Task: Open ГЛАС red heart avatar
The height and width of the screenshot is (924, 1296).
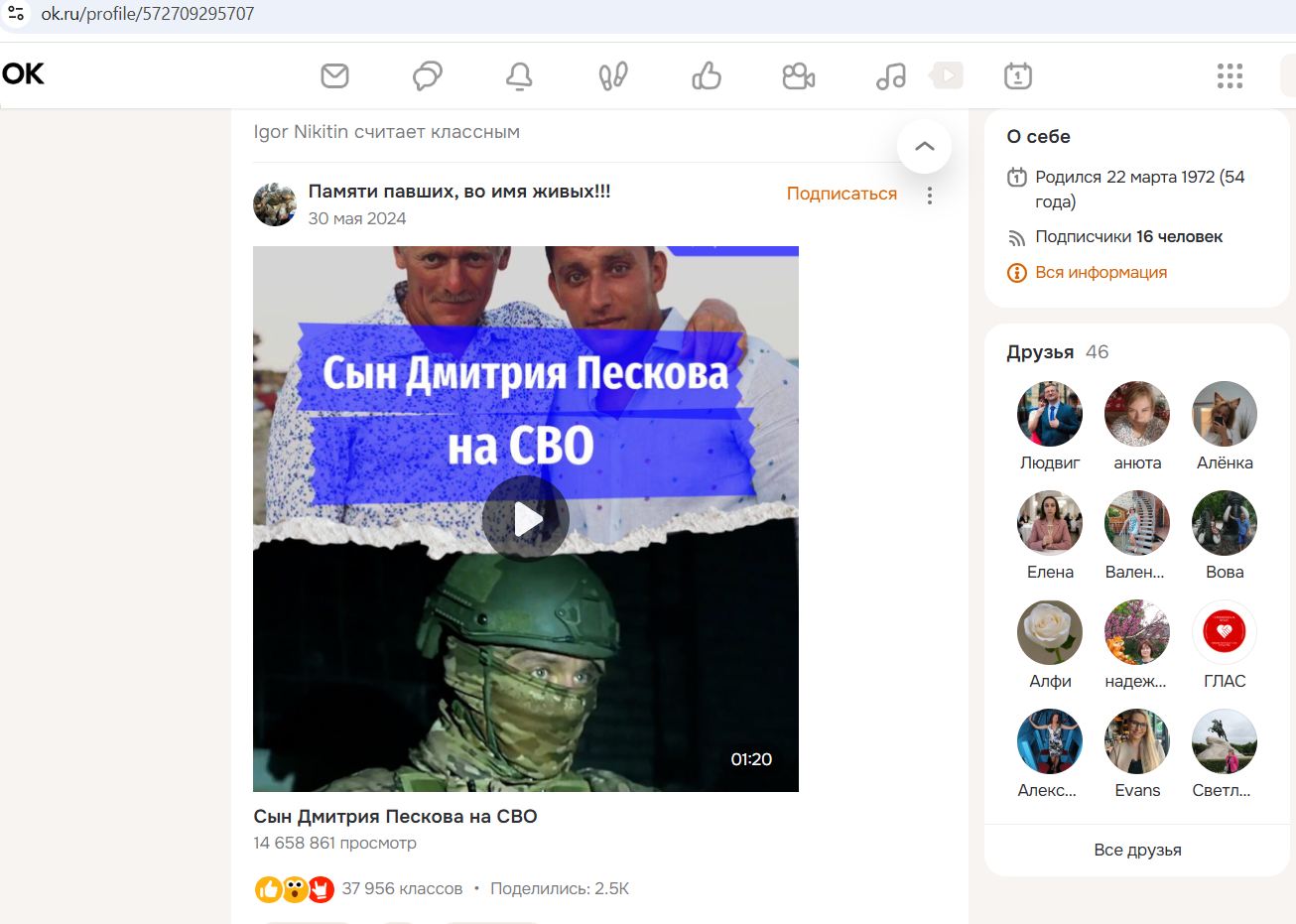Action: [1225, 632]
